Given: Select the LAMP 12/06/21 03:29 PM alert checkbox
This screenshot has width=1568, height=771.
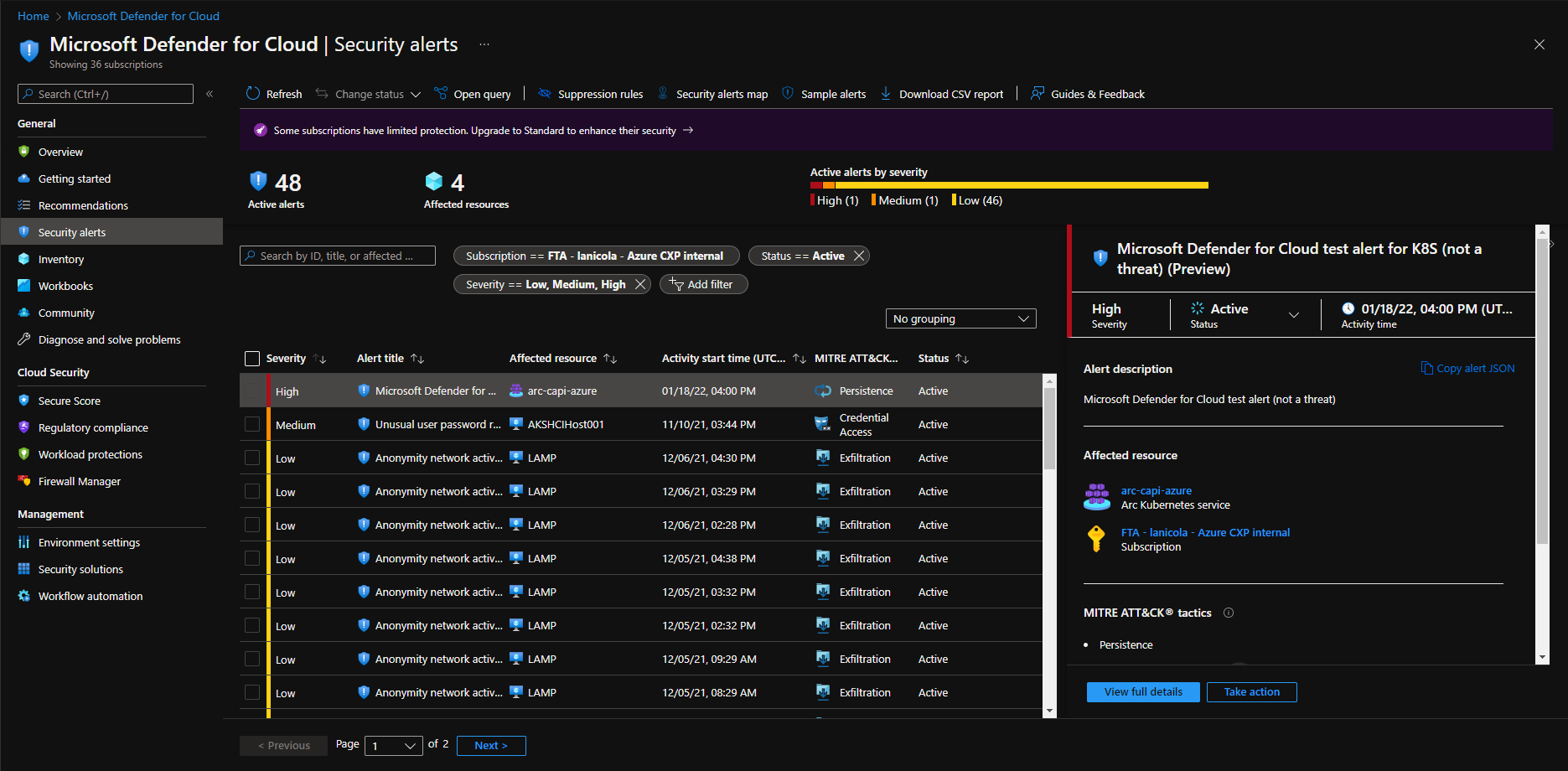Looking at the screenshot, I should point(252,491).
